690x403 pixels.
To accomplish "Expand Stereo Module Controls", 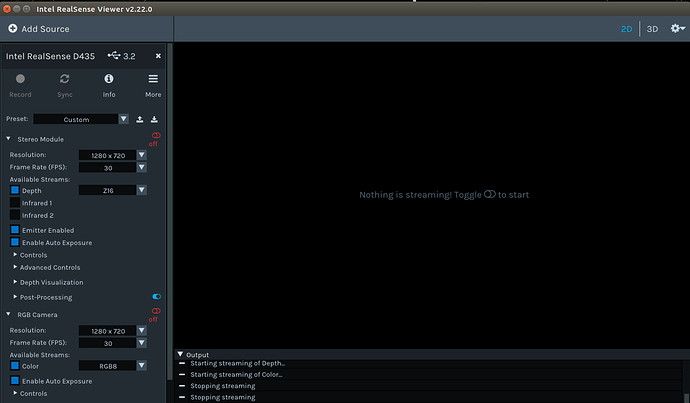I will point(15,255).
